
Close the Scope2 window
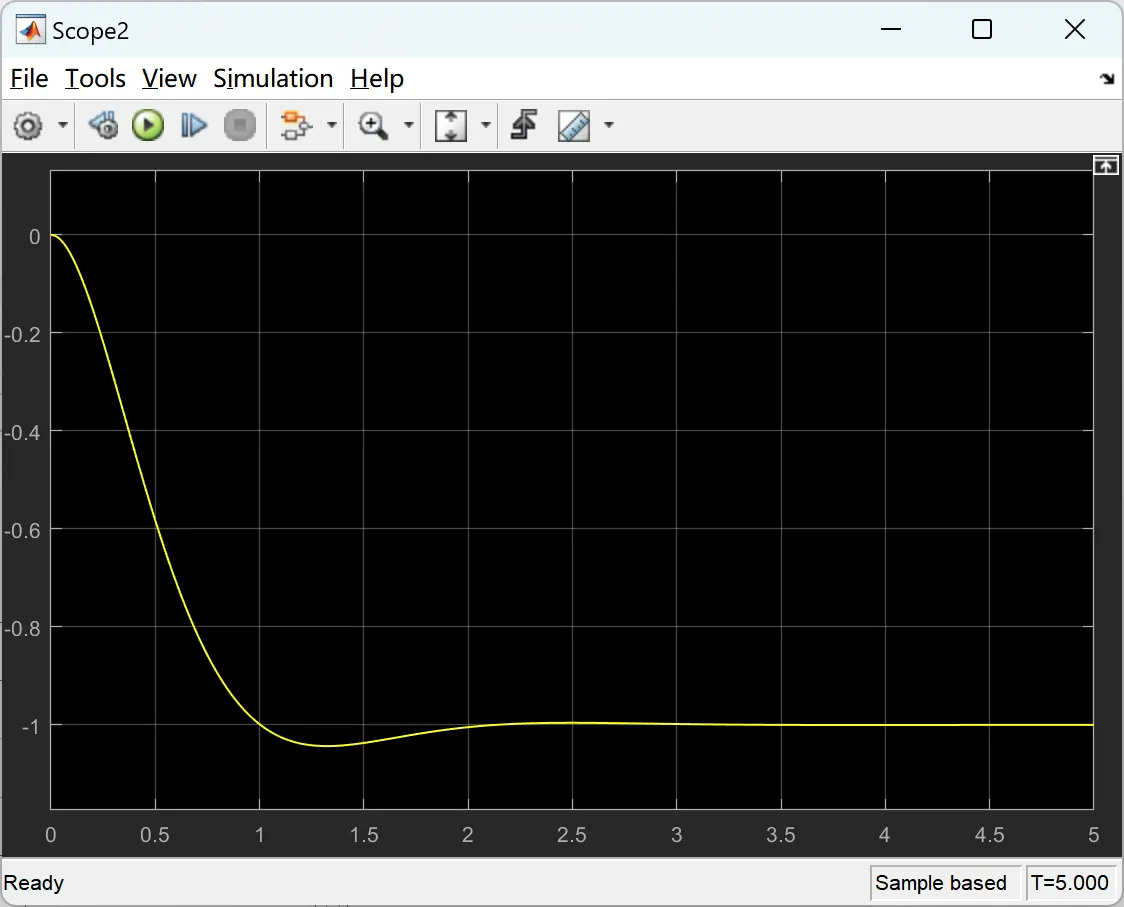[x=1075, y=29]
